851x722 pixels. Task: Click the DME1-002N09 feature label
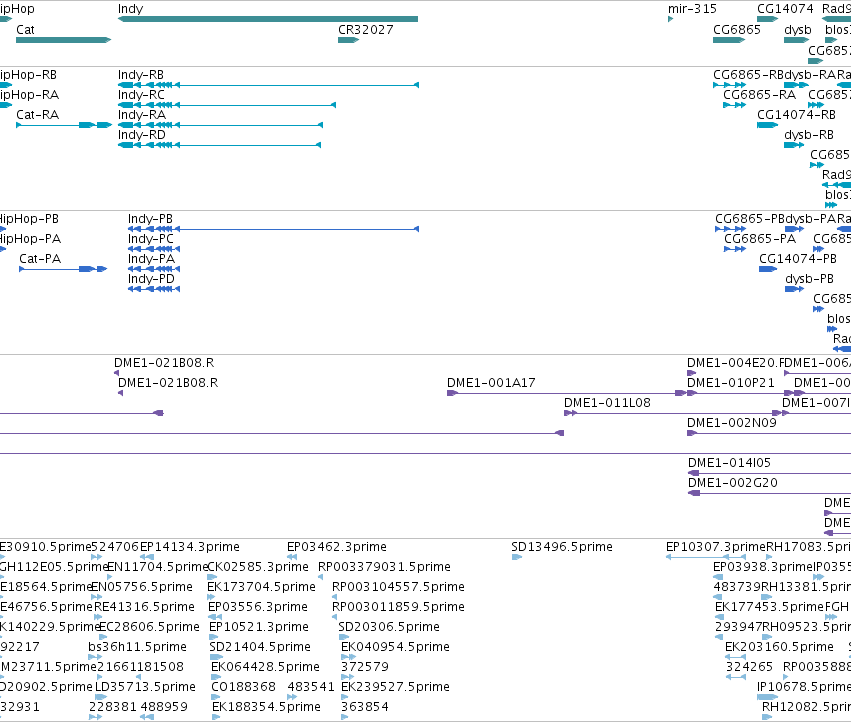(732, 422)
